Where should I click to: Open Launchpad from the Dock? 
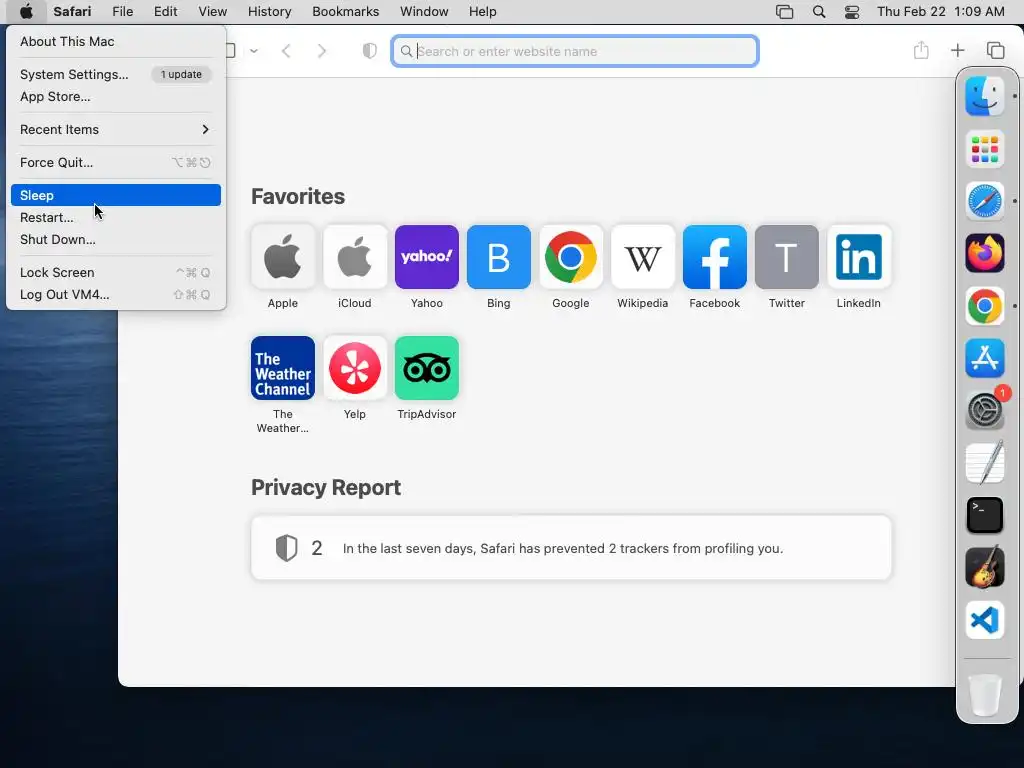coord(985,149)
